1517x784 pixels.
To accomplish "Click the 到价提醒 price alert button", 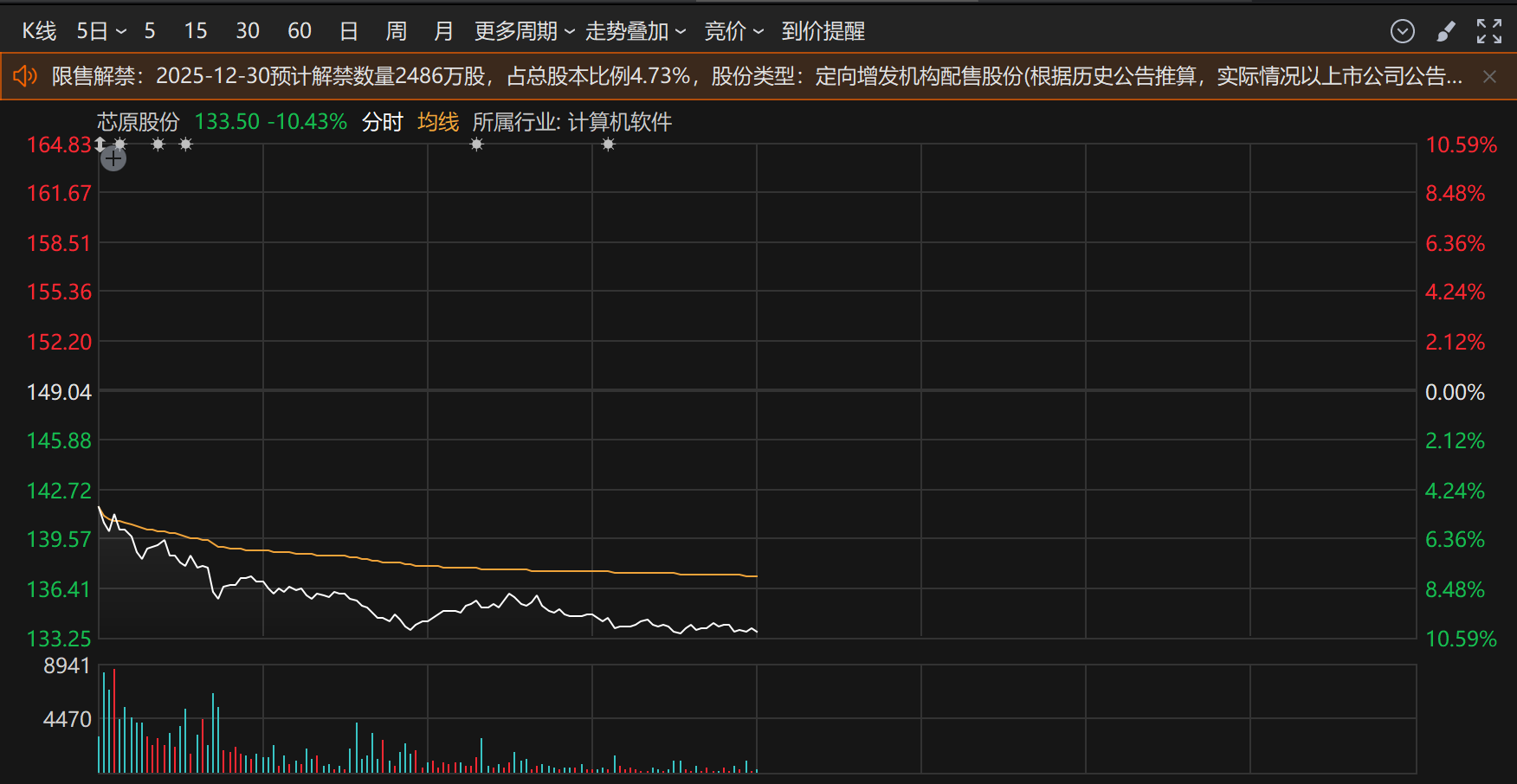I will (823, 32).
